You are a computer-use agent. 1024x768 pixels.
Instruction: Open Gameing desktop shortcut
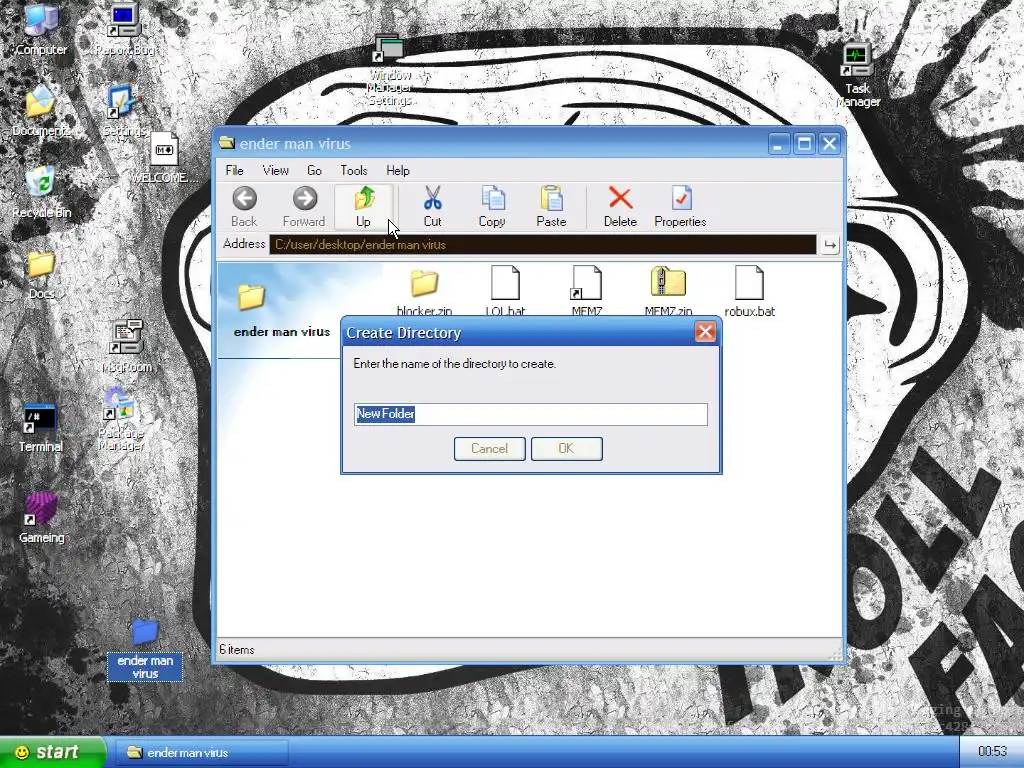[41, 519]
